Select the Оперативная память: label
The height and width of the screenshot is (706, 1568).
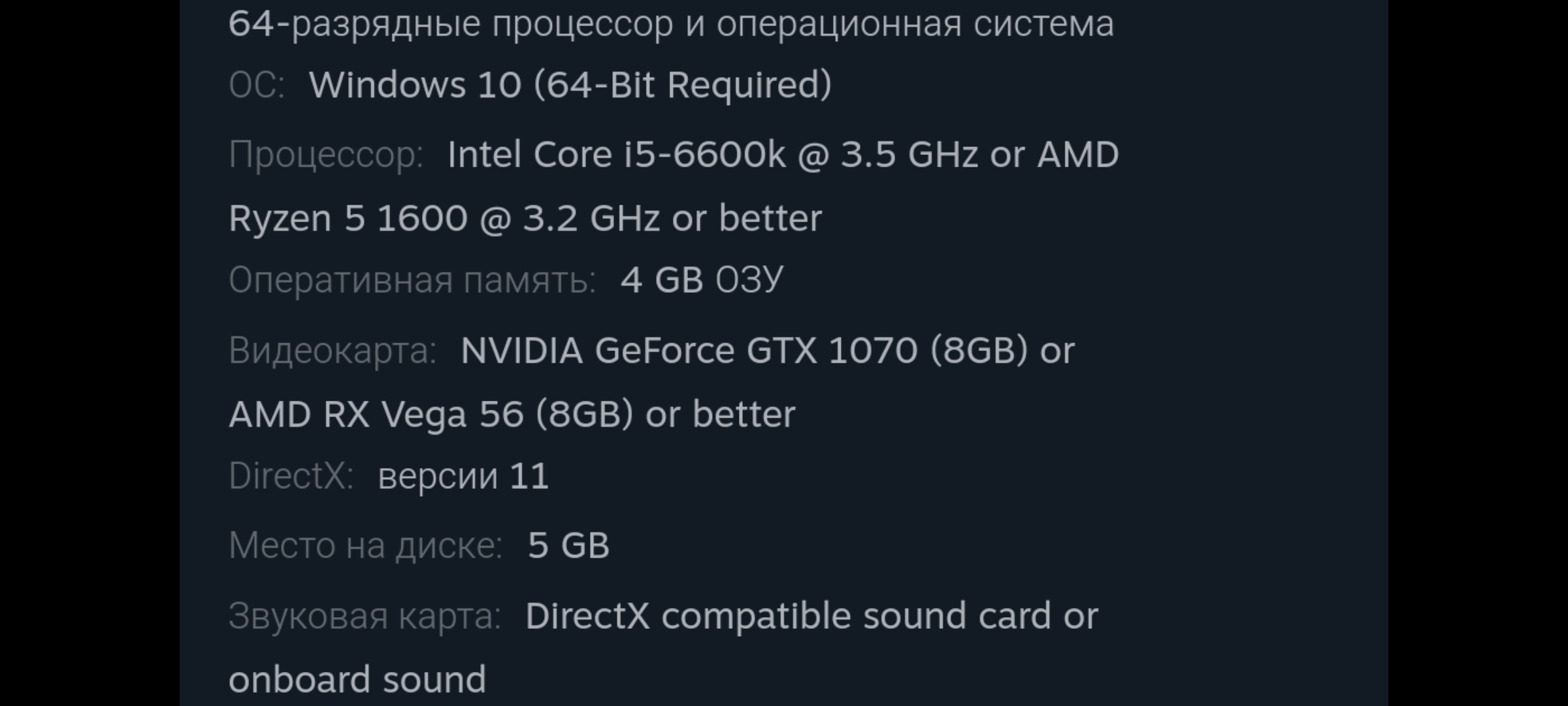[x=412, y=280]
